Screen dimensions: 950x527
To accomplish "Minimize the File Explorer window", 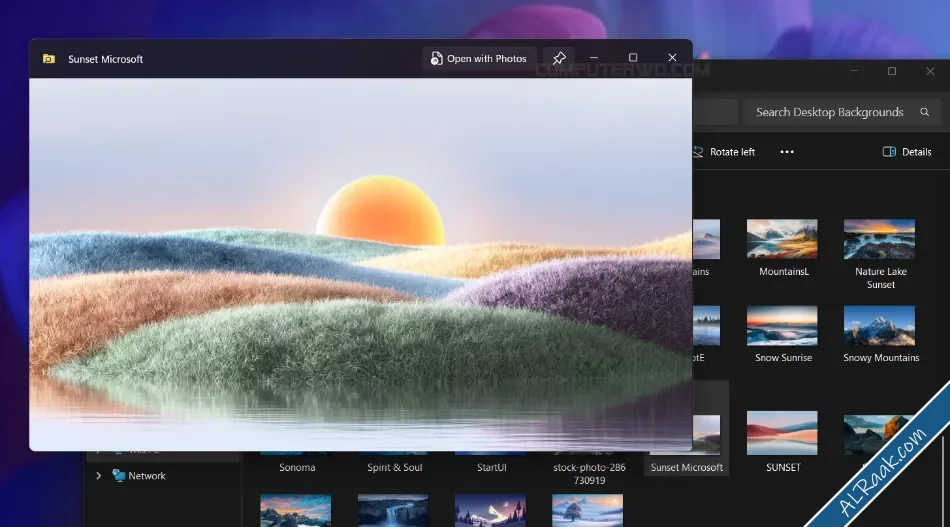I will click(854, 71).
